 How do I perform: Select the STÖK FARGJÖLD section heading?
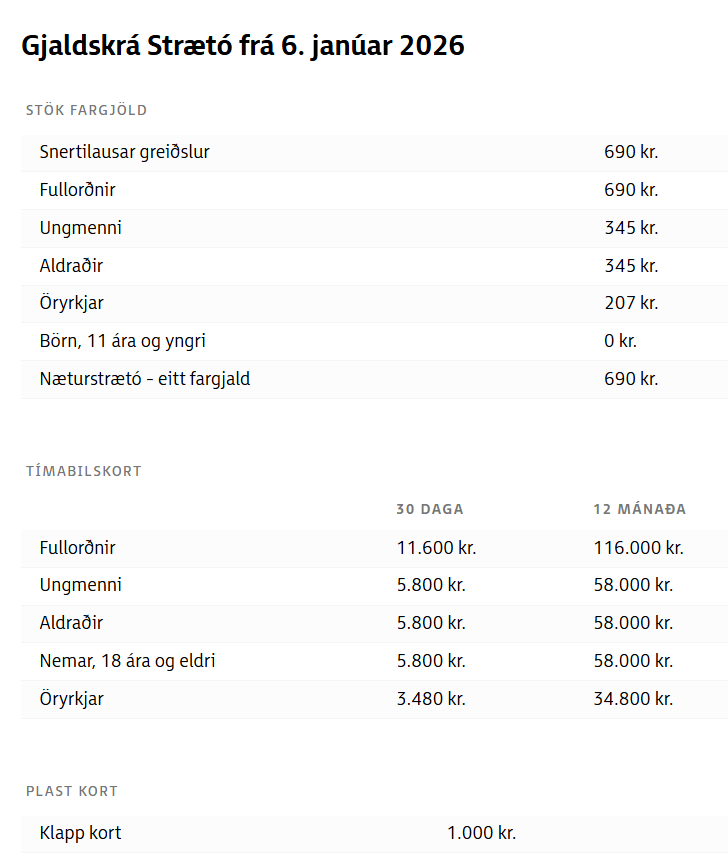(x=87, y=110)
